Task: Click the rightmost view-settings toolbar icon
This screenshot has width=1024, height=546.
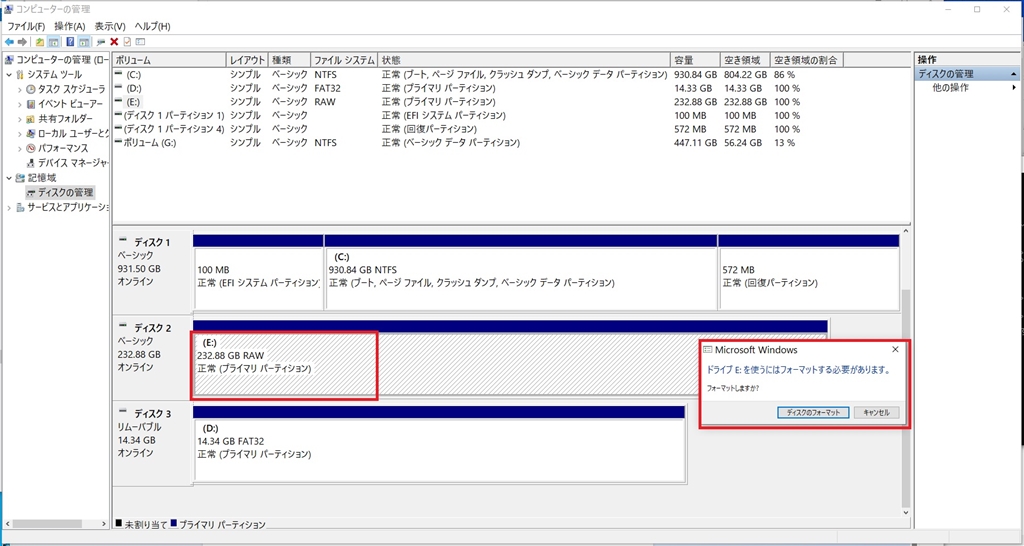Action: pos(140,42)
